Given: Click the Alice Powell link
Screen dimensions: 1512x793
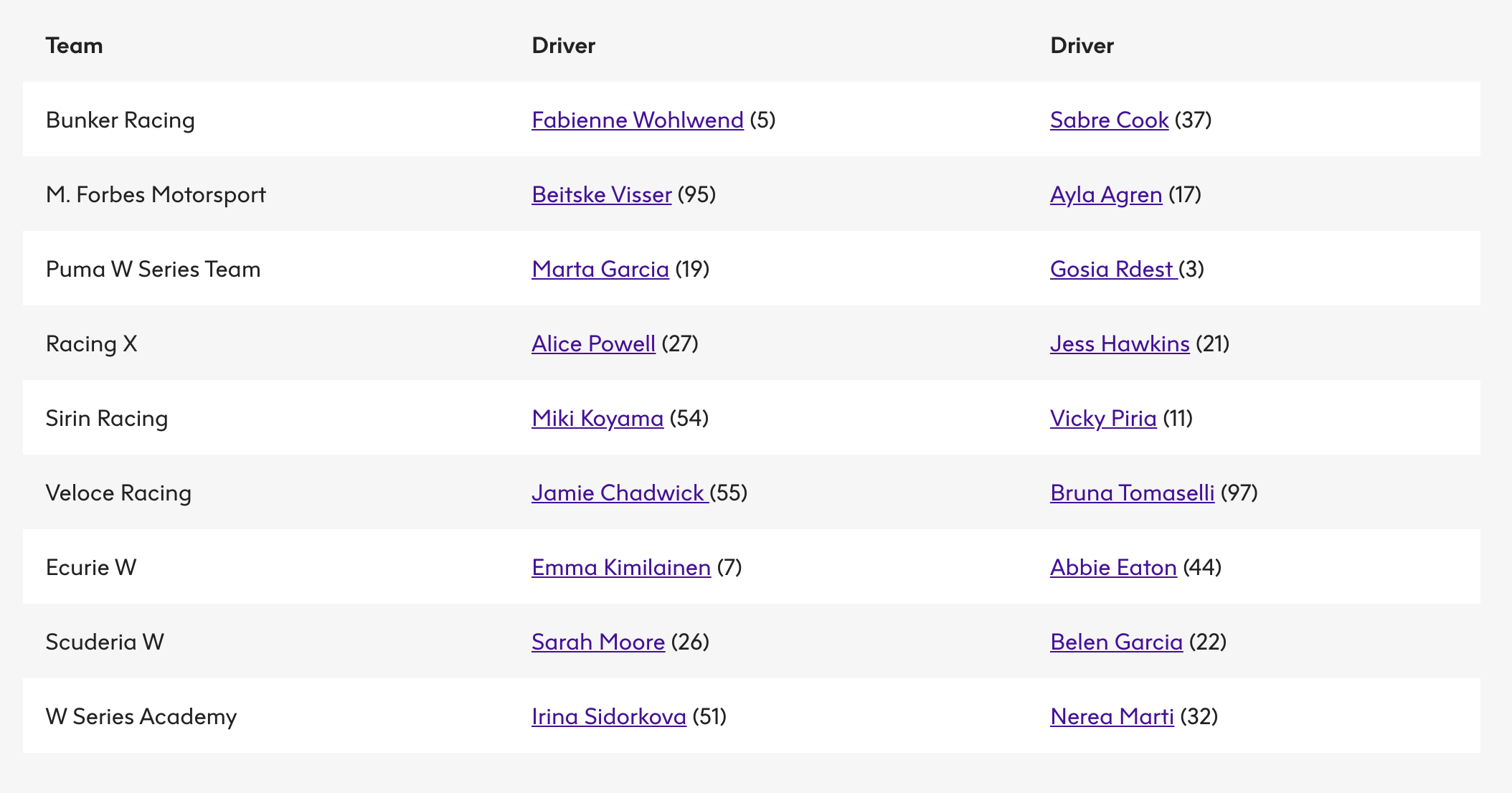Looking at the screenshot, I should pos(593,343).
